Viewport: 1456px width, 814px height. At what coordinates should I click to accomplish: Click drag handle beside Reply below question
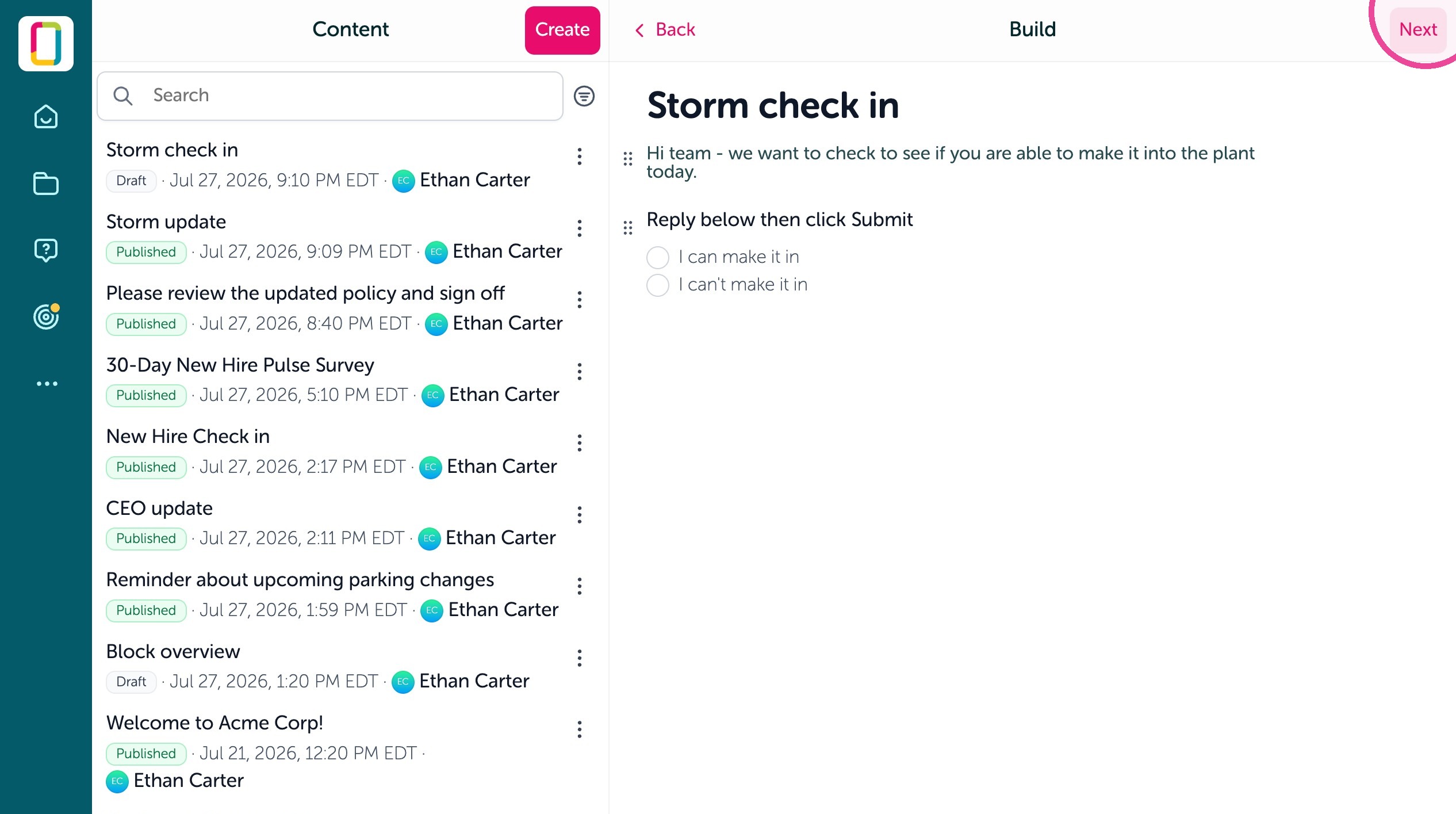(628, 227)
